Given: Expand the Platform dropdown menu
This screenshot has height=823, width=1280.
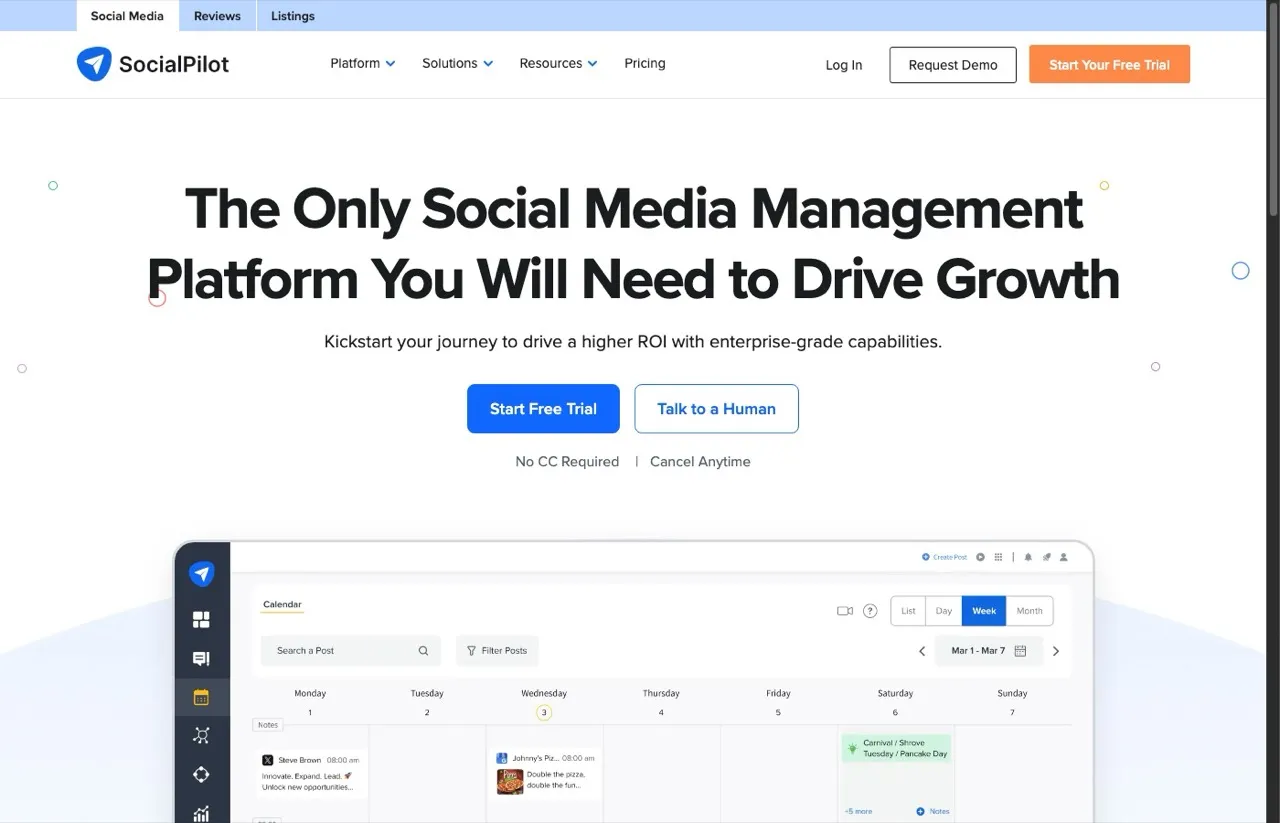Looking at the screenshot, I should click(x=363, y=63).
